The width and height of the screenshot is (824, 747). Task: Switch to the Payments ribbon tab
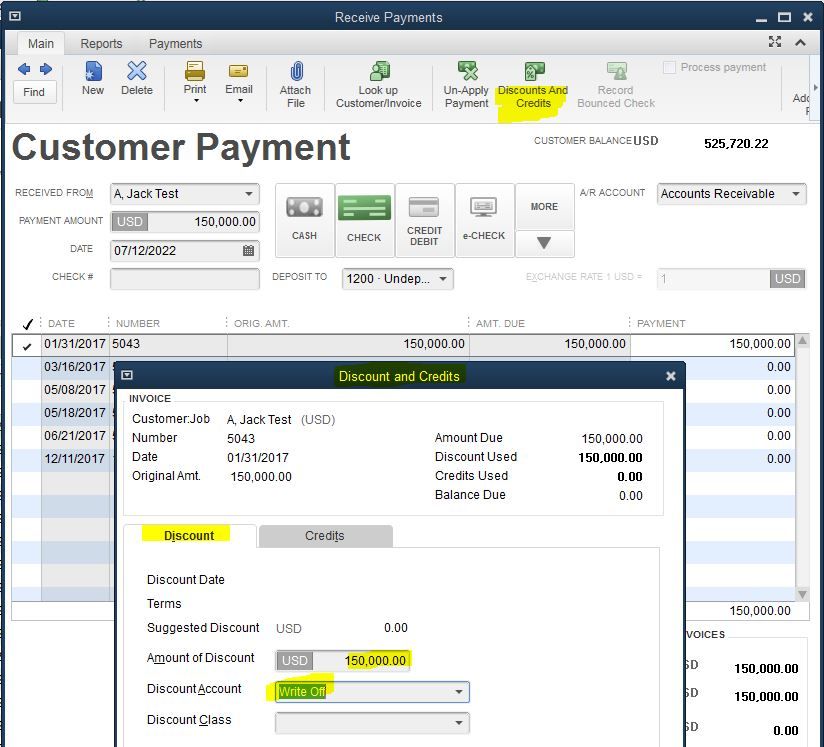pyautogui.click(x=176, y=44)
